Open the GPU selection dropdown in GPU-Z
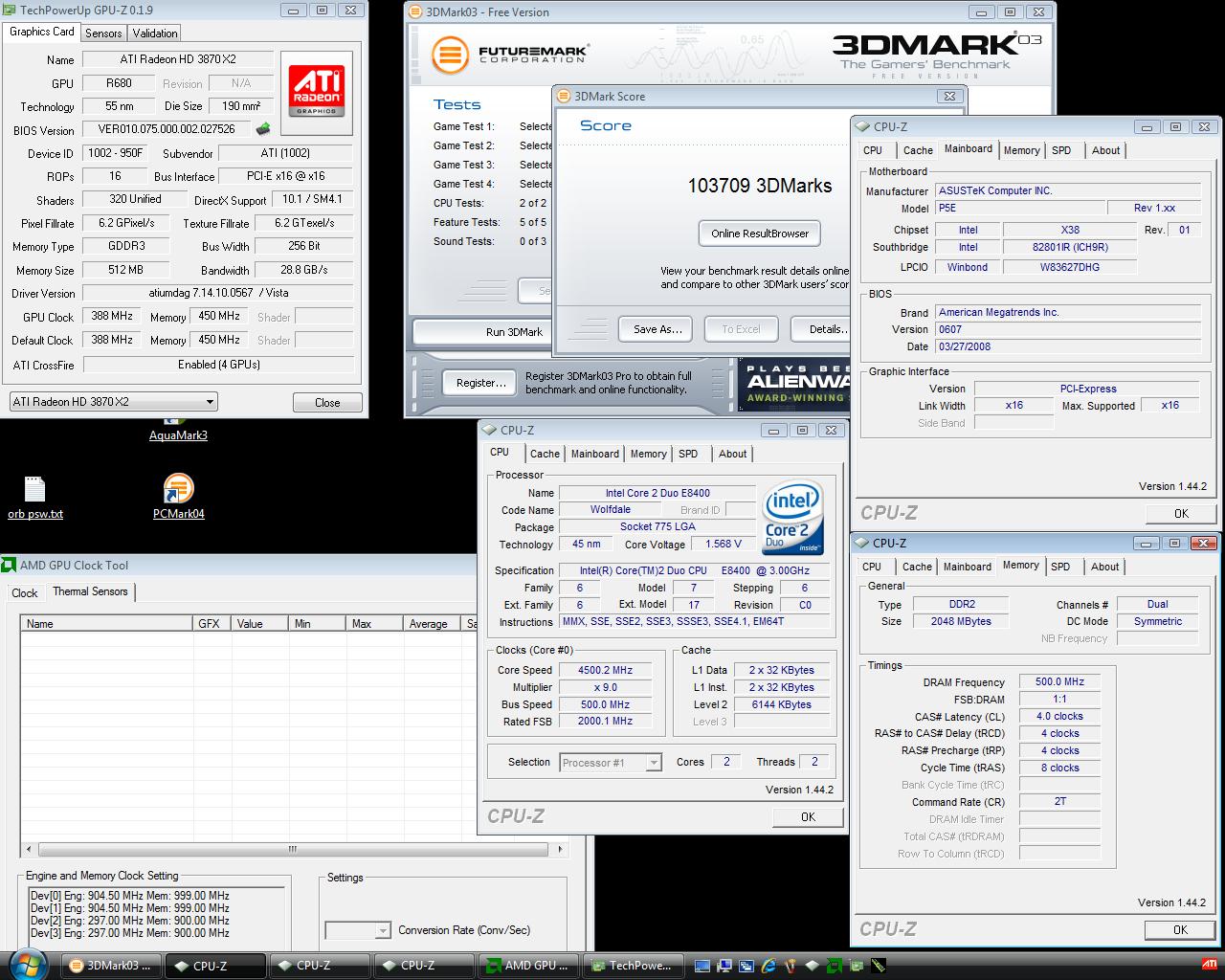This screenshot has height=980, width=1225. (113, 402)
